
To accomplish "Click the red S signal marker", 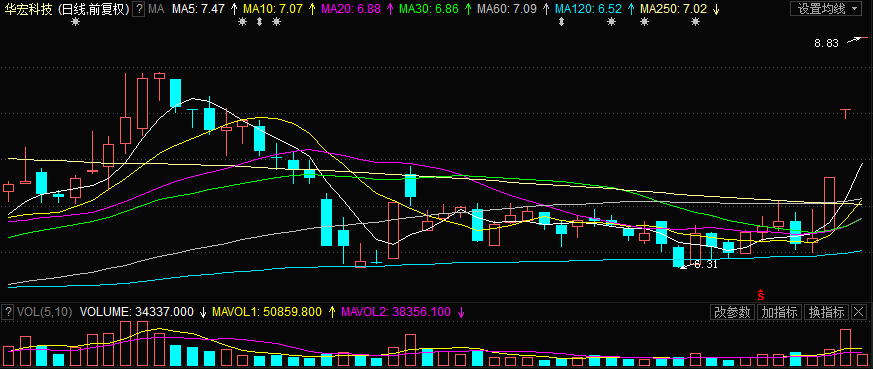I will 760,294.
